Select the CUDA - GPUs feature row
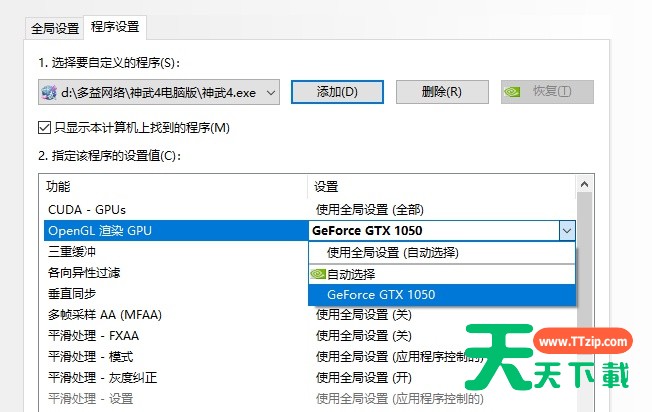652x412 pixels. click(310, 210)
